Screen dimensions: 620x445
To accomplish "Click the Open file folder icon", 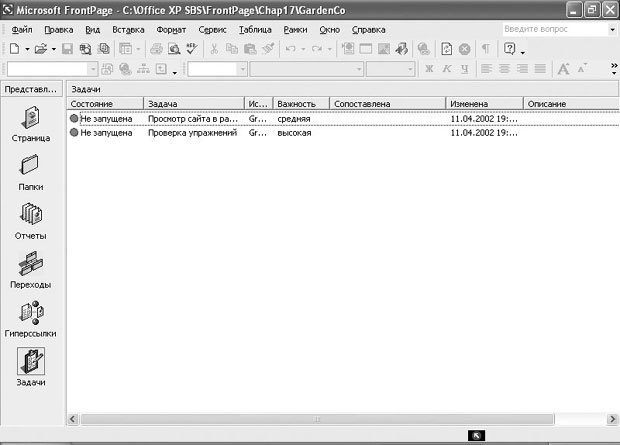I will click(40, 49).
